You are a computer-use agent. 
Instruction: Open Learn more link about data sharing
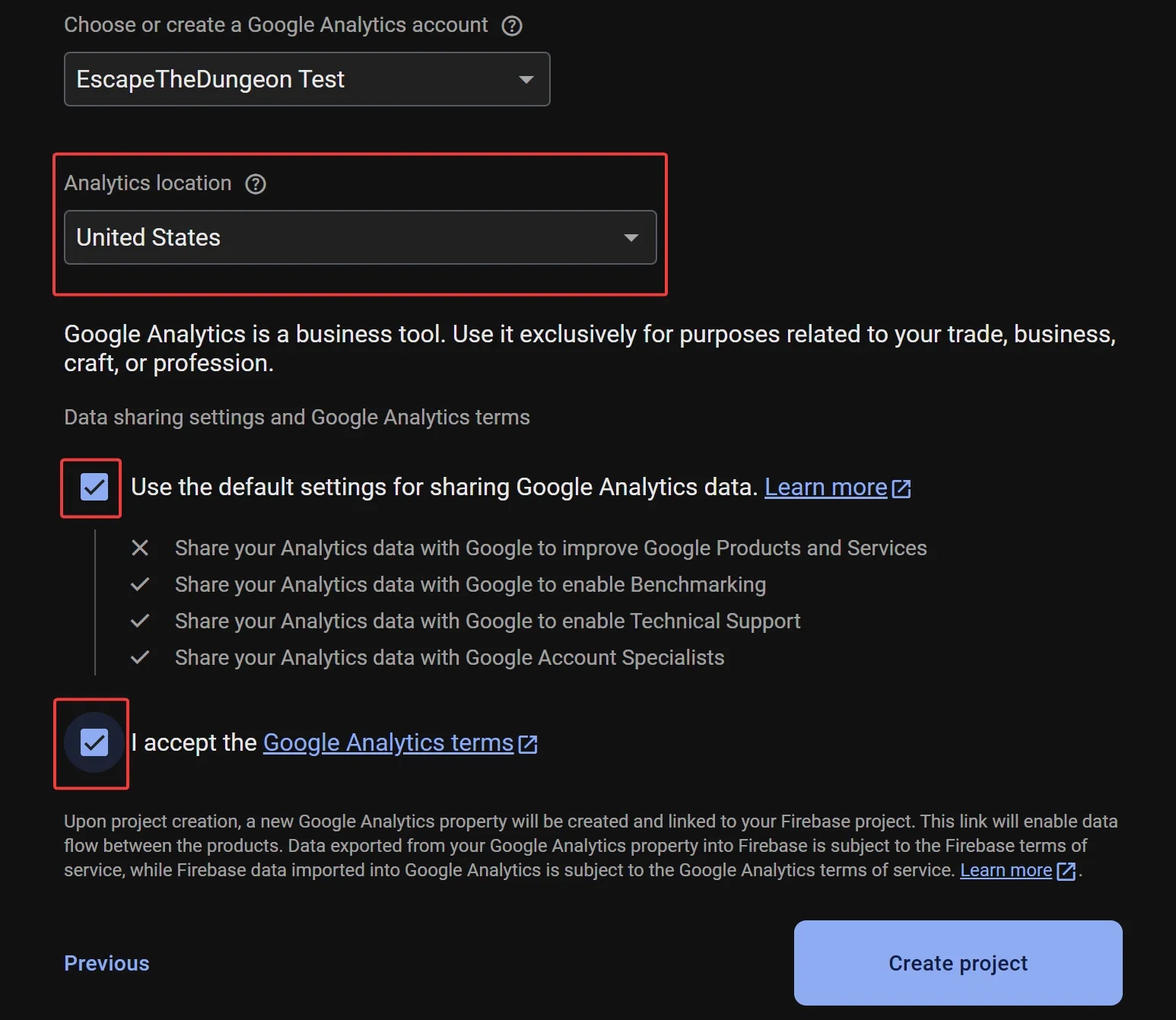[825, 487]
